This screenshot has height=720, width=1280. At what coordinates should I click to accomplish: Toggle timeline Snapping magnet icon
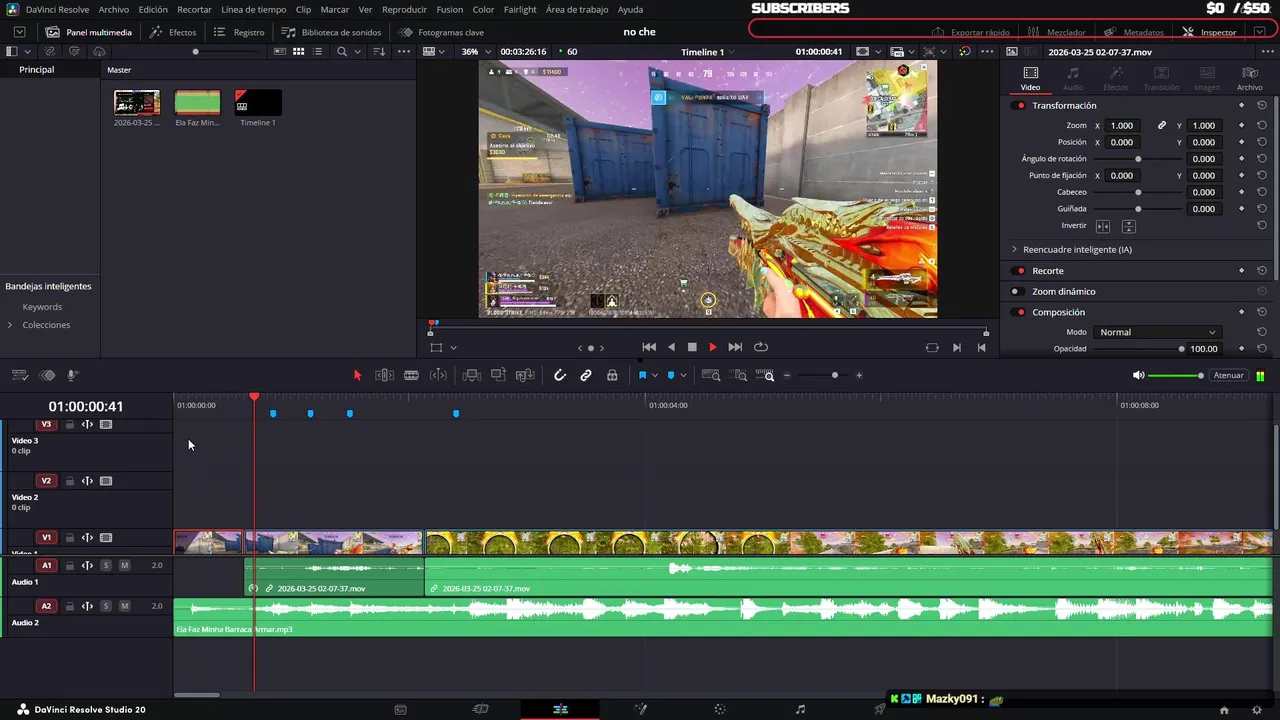(560, 375)
